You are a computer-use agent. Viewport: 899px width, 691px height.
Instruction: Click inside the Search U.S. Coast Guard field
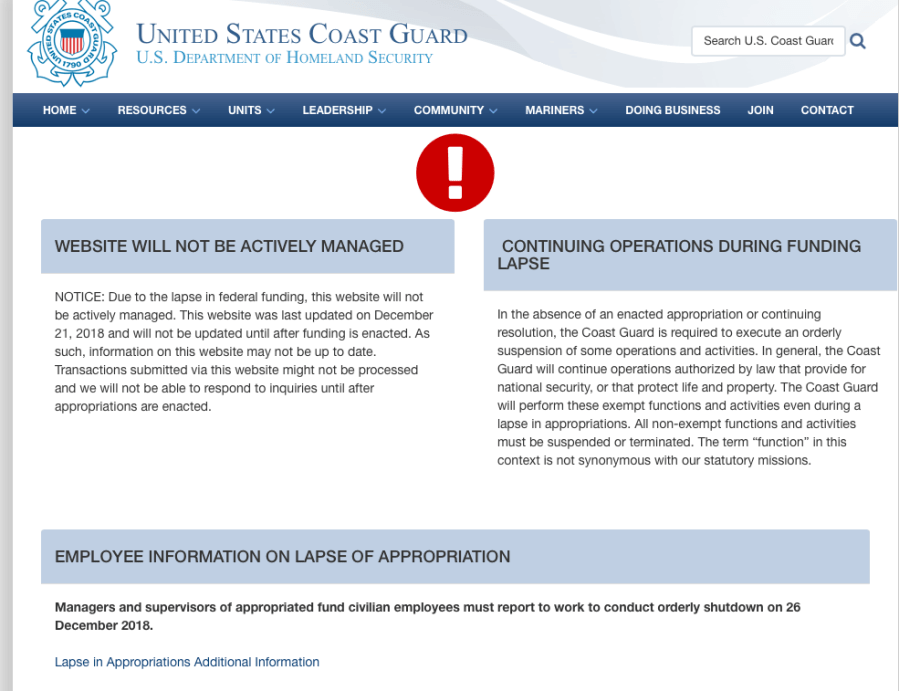click(x=767, y=41)
